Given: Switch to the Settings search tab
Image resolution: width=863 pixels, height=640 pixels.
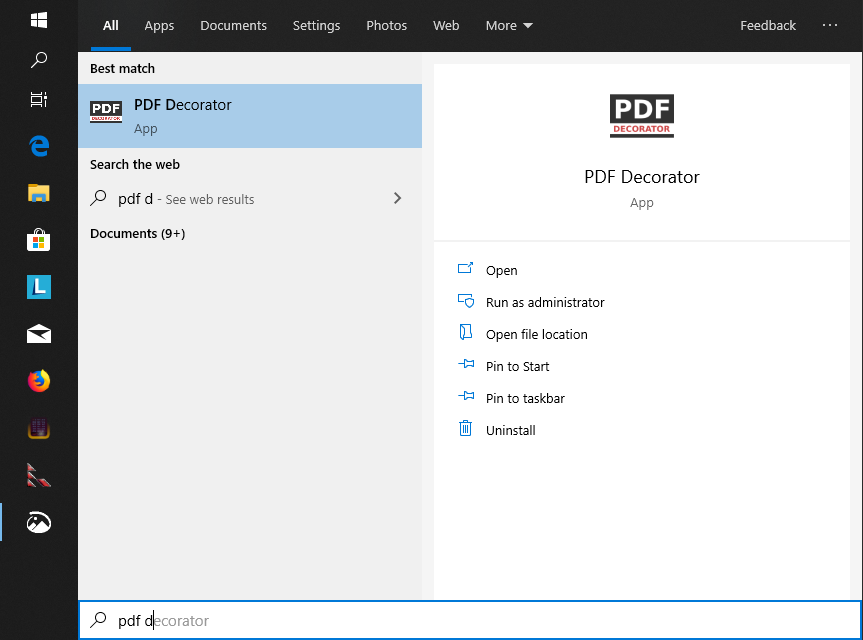Looking at the screenshot, I should pos(316,25).
